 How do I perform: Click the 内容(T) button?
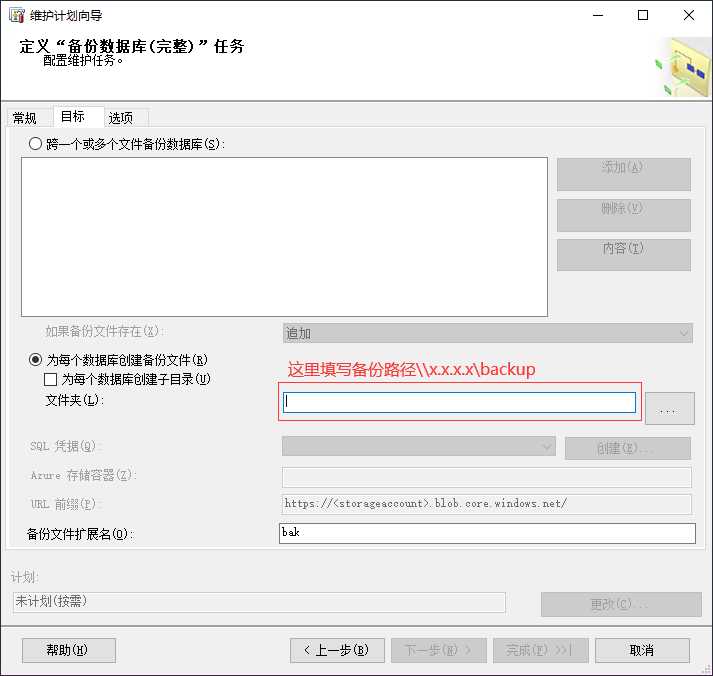click(x=623, y=255)
